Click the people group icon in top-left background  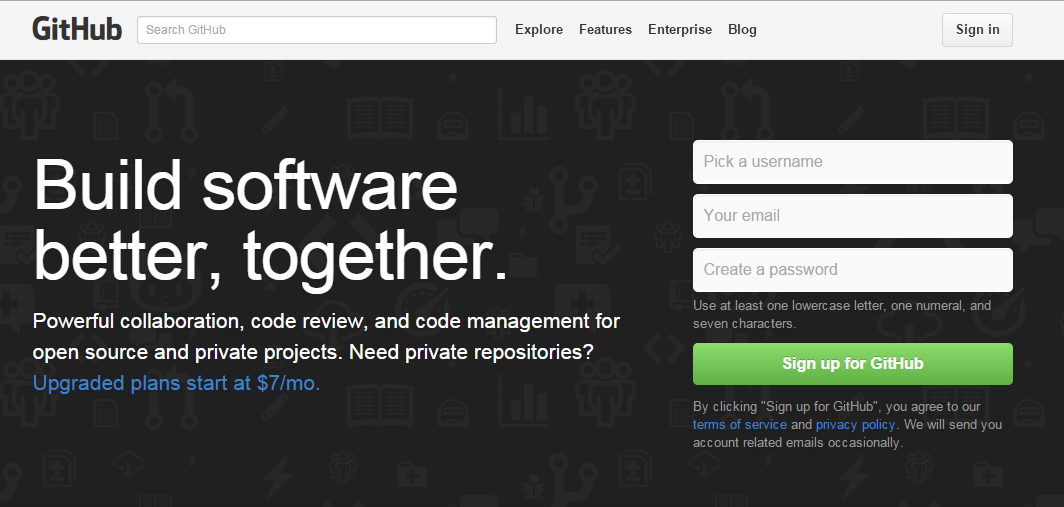click(28, 103)
